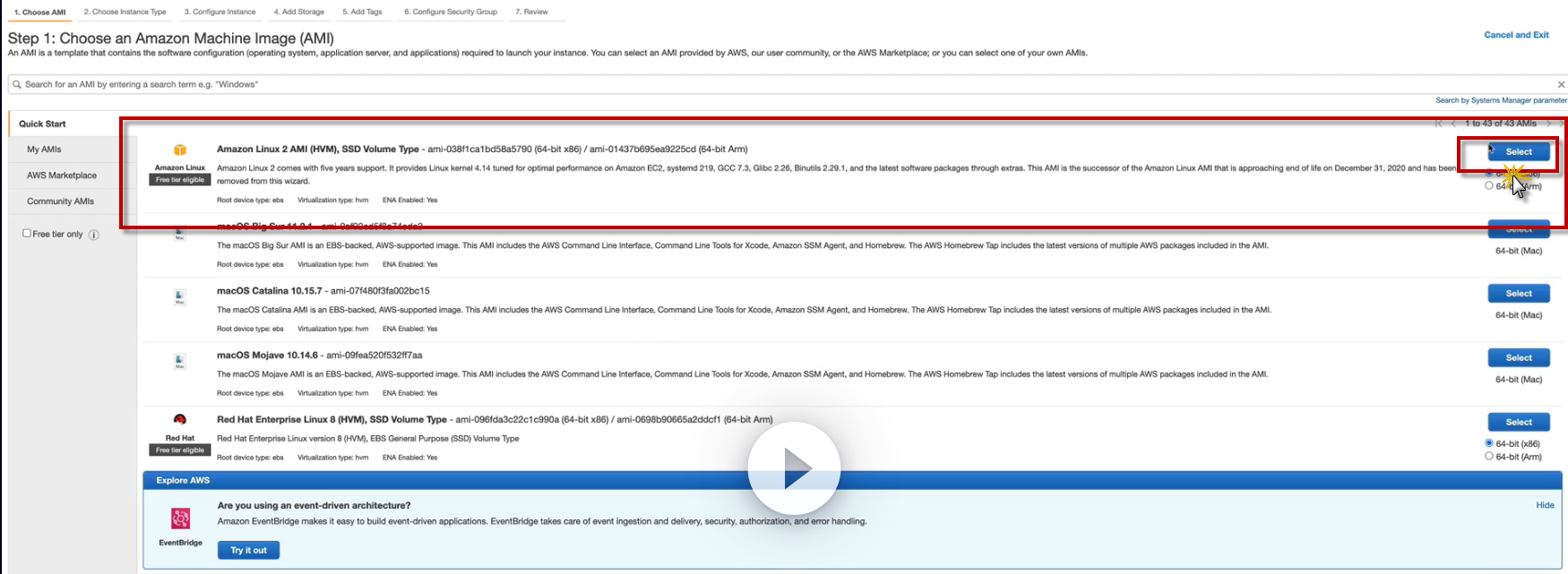Jump to the first page of AMIs
The height and width of the screenshot is (574, 1568).
tap(1439, 124)
